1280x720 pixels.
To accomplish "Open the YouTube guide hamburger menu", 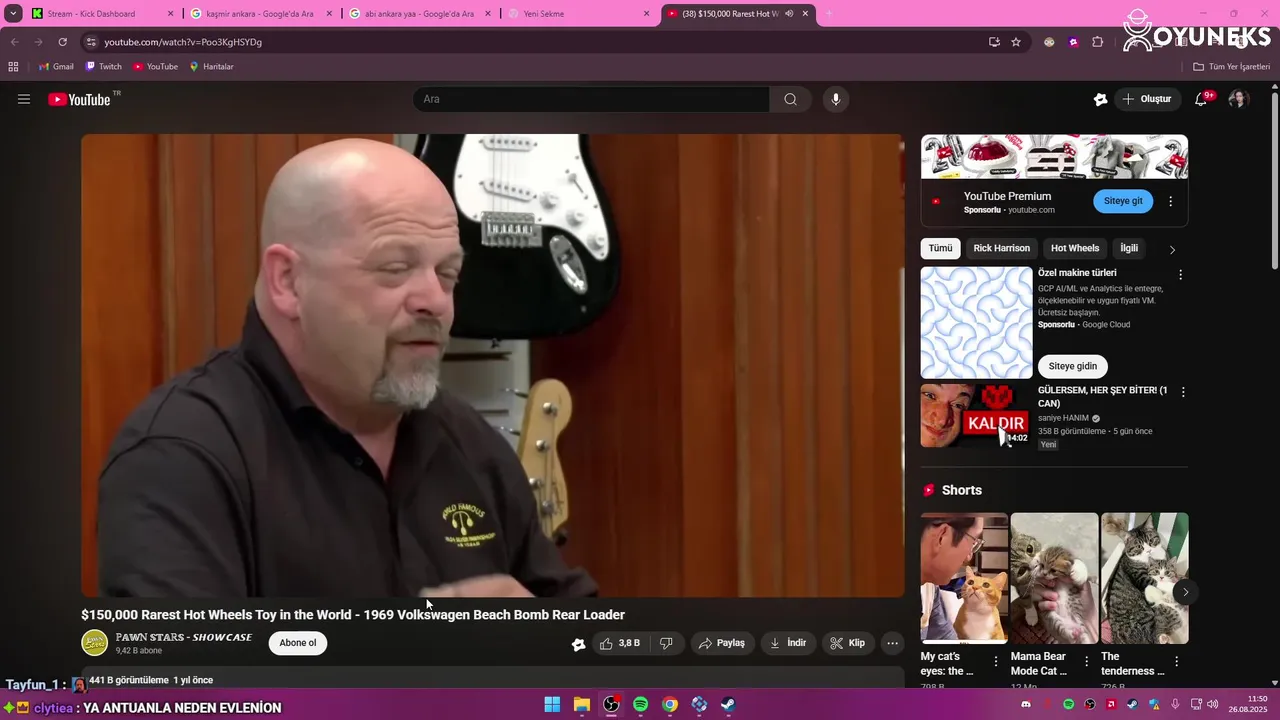I will click(24, 99).
